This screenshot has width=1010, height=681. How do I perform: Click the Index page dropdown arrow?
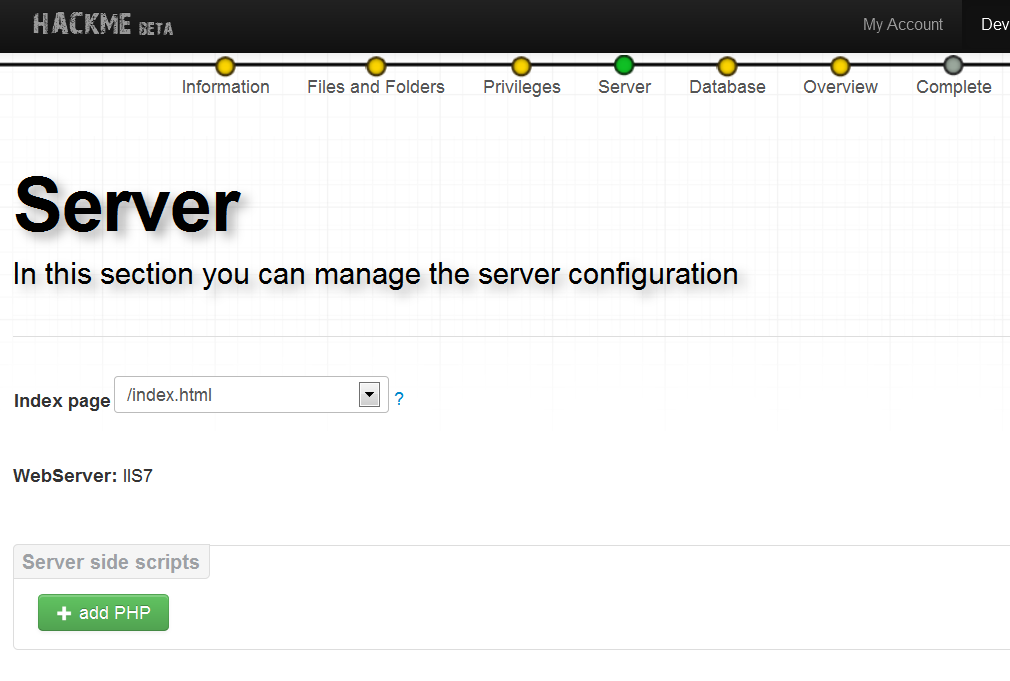pyautogui.click(x=369, y=394)
